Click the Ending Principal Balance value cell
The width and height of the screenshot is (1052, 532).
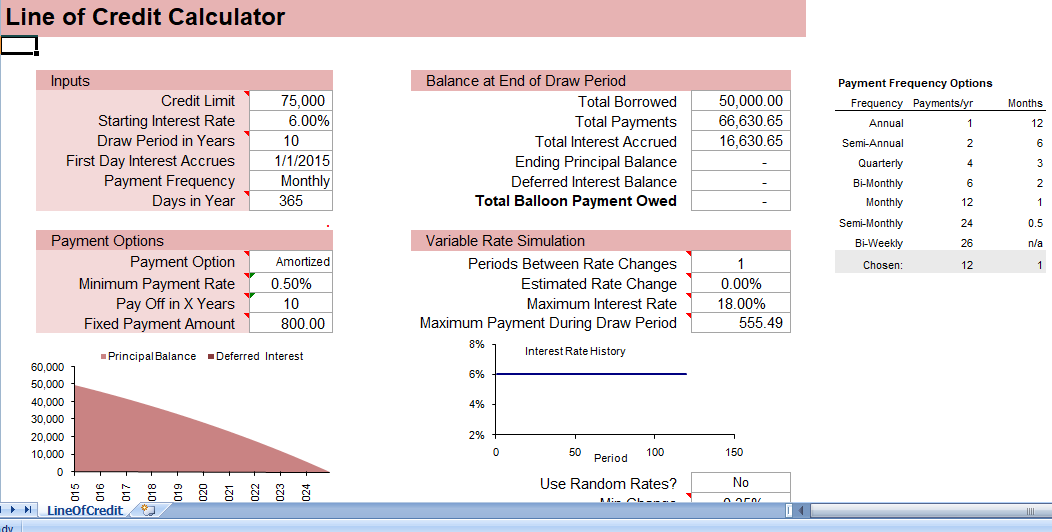[x=741, y=162]
